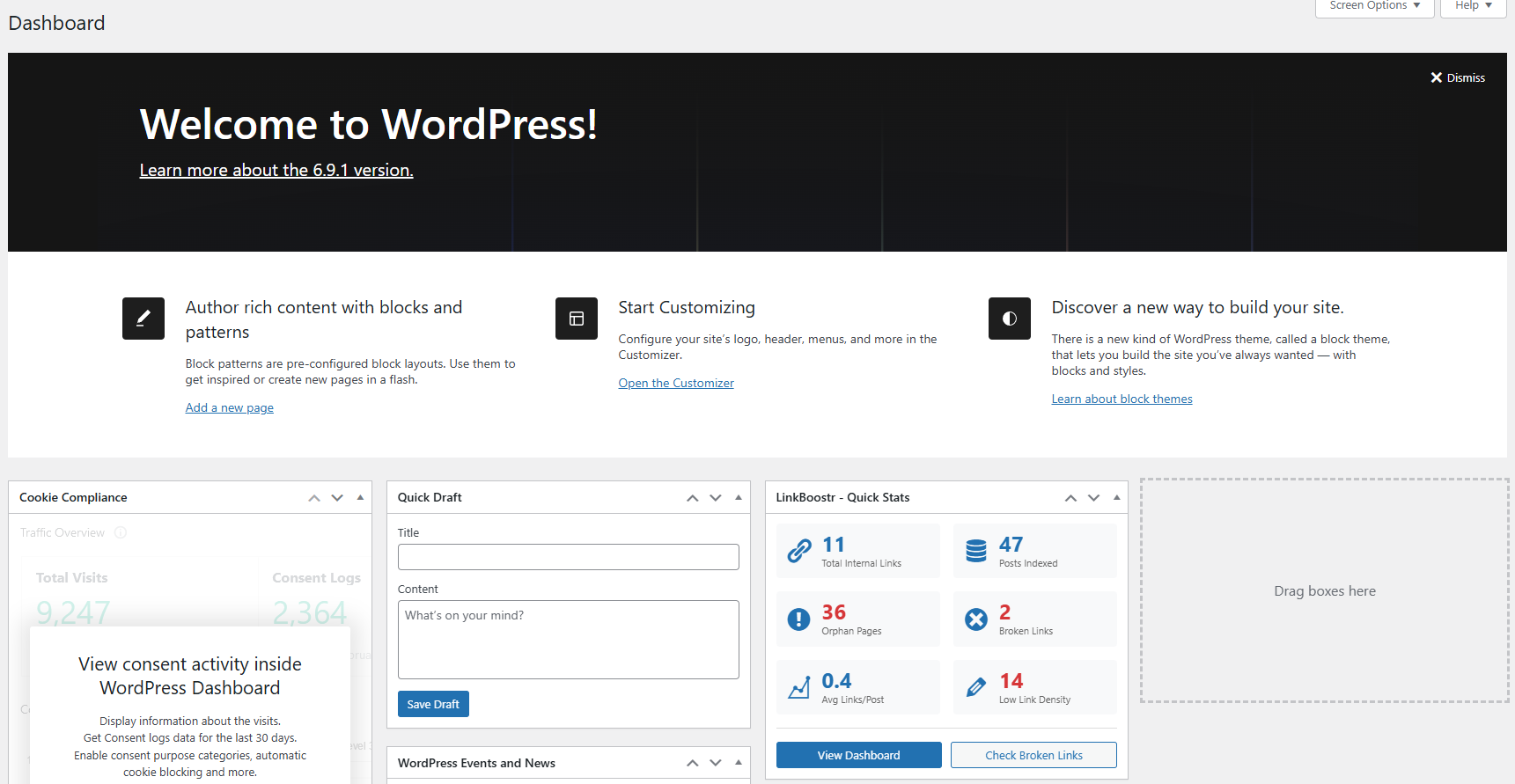Screen dimensions: 1515x784
Task: Open LinkBoostr View Dashboard button
Action: point(858,755)
